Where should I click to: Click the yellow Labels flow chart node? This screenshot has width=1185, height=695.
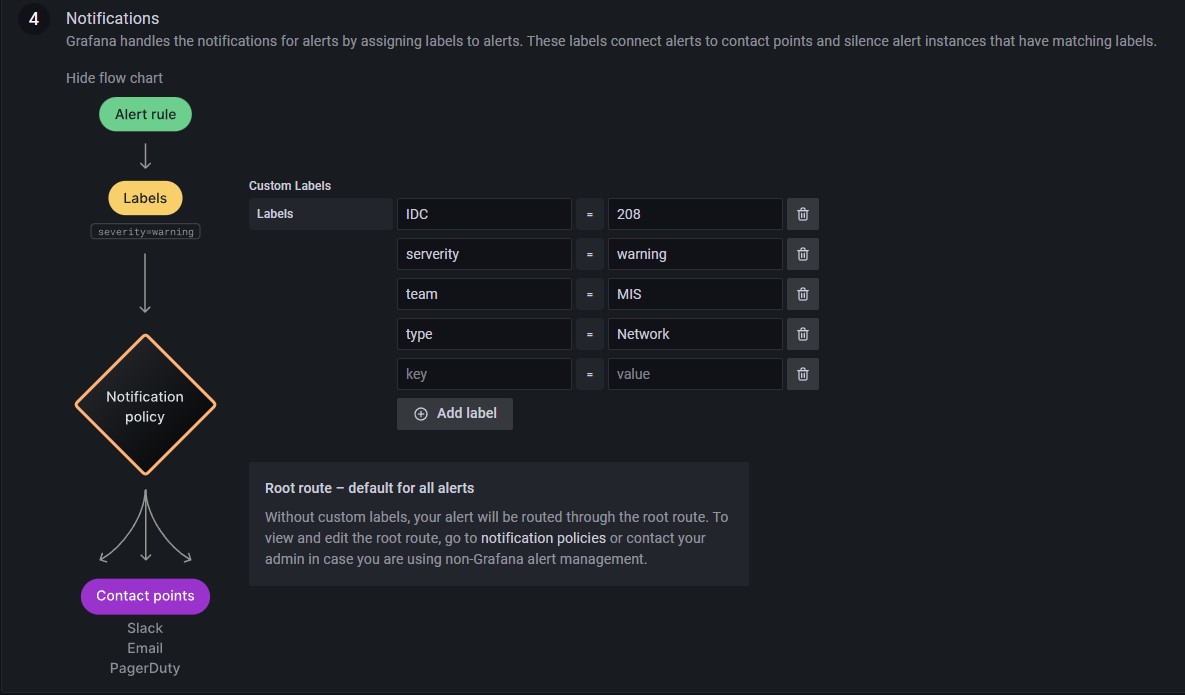145,198
